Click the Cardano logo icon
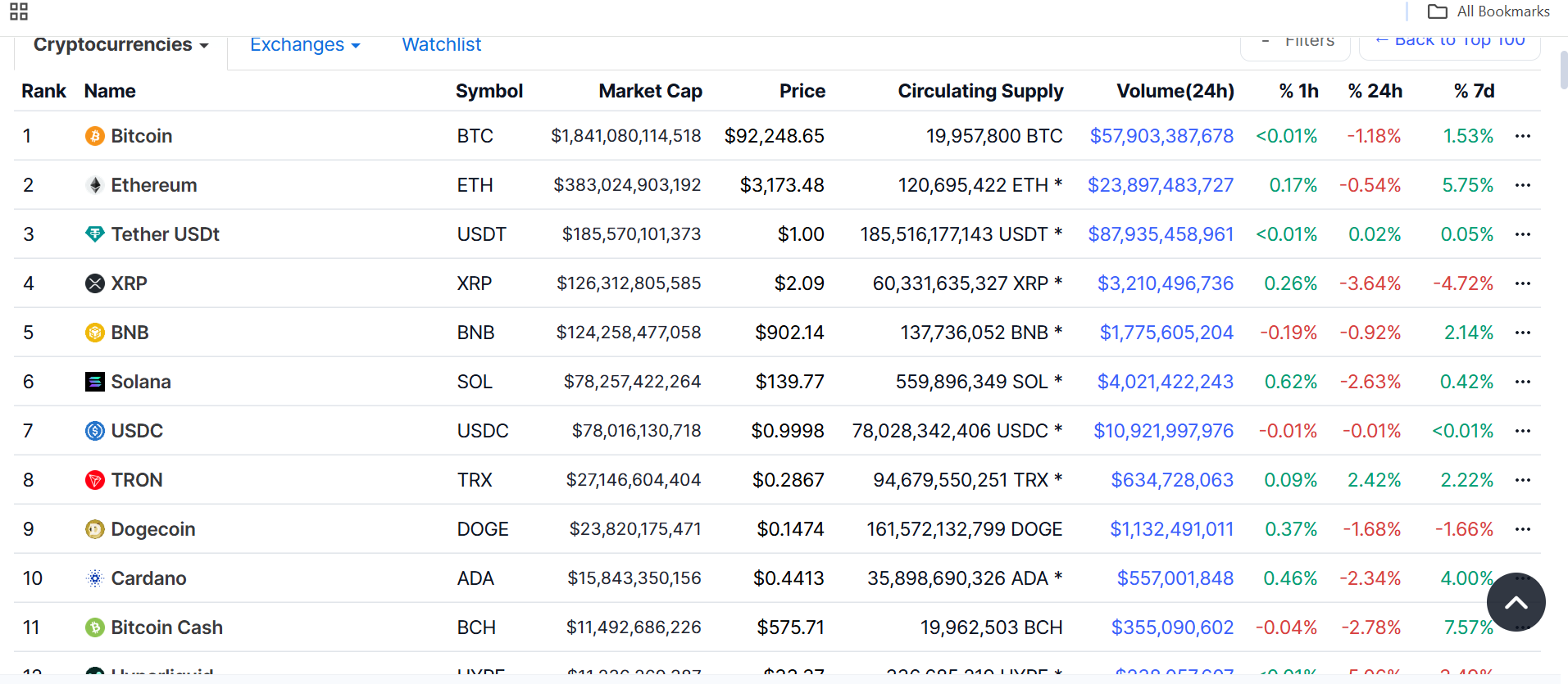Screen dimensions: 1568x684 click(x=95, y=578)
